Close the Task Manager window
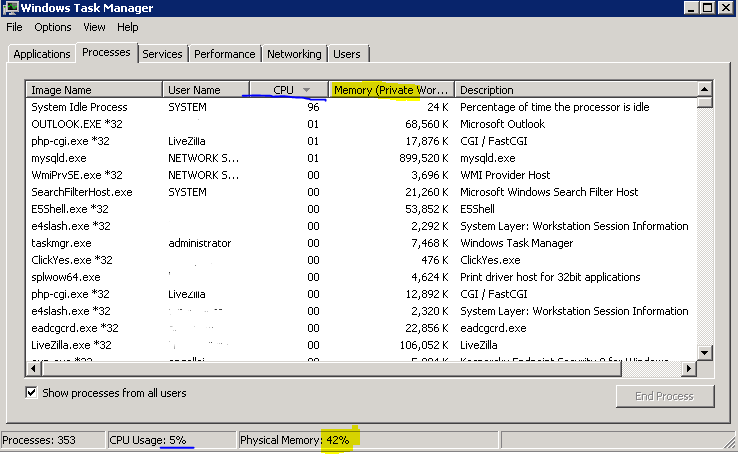 coord(725,8)
